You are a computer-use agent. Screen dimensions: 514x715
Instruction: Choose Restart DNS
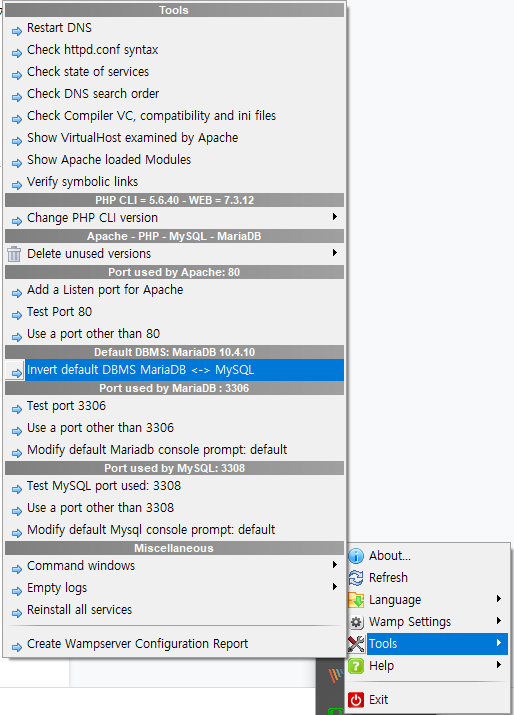(x=174, y=28)
